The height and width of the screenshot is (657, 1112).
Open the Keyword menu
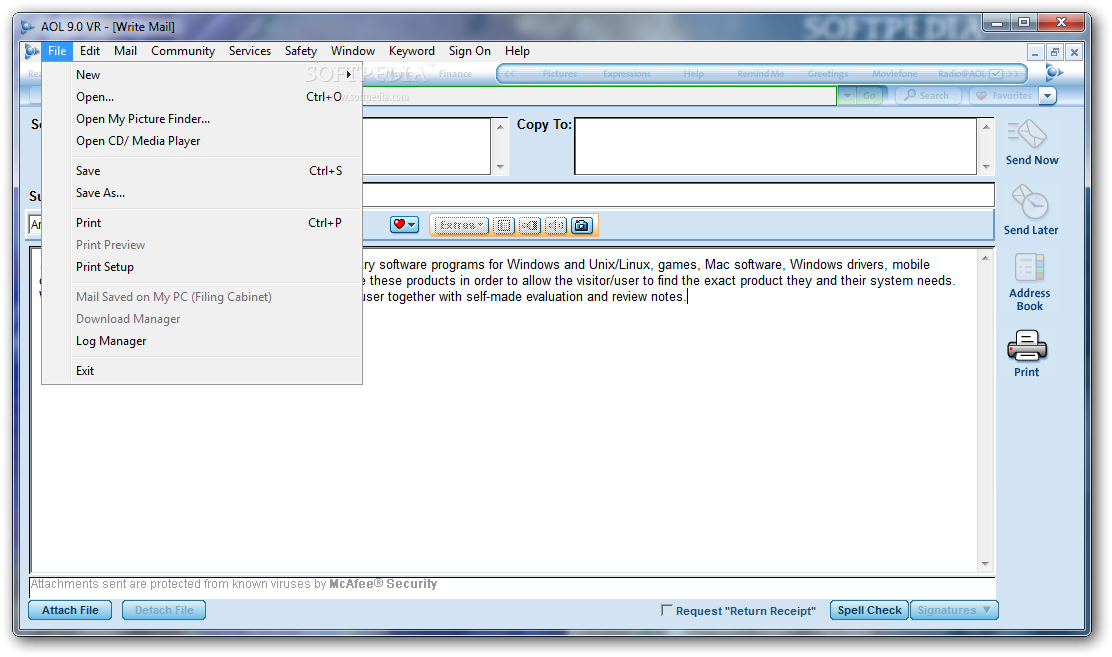coord(411,51)
